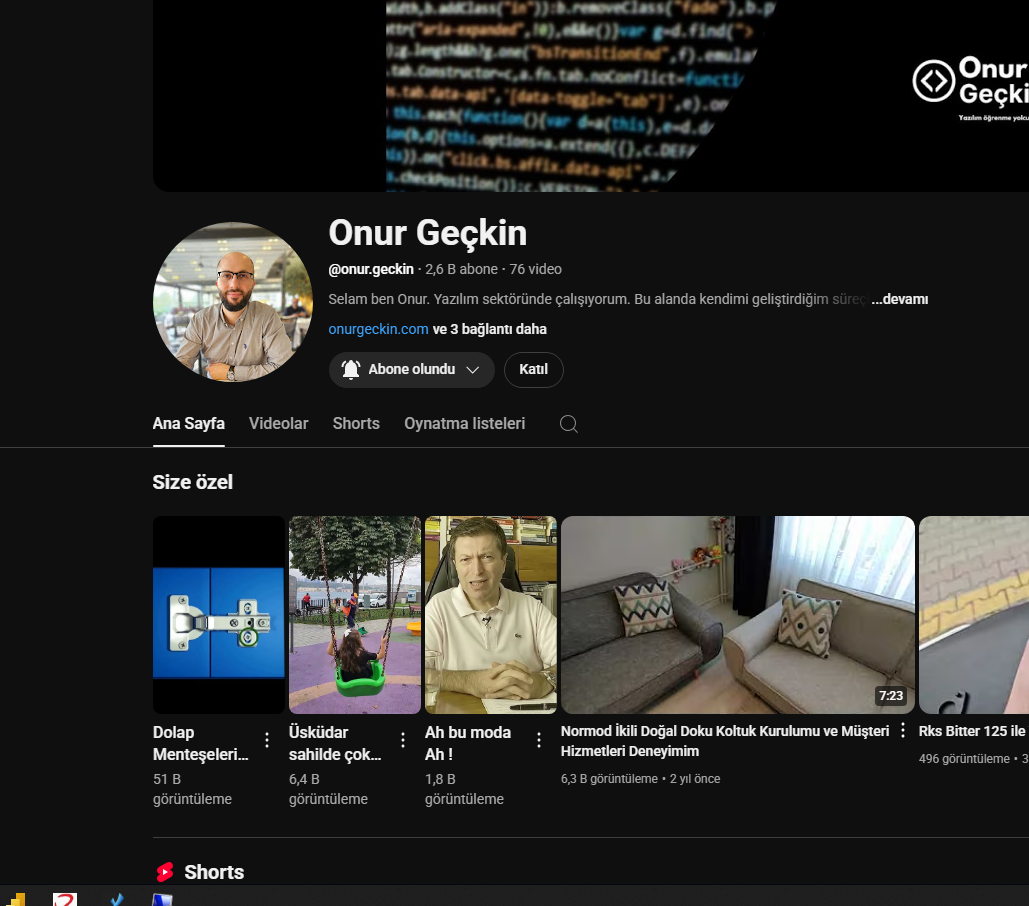Viewport: 1029px width, 906px height.
Task: Click the 'Size özel' section heading
Action: 192,482
